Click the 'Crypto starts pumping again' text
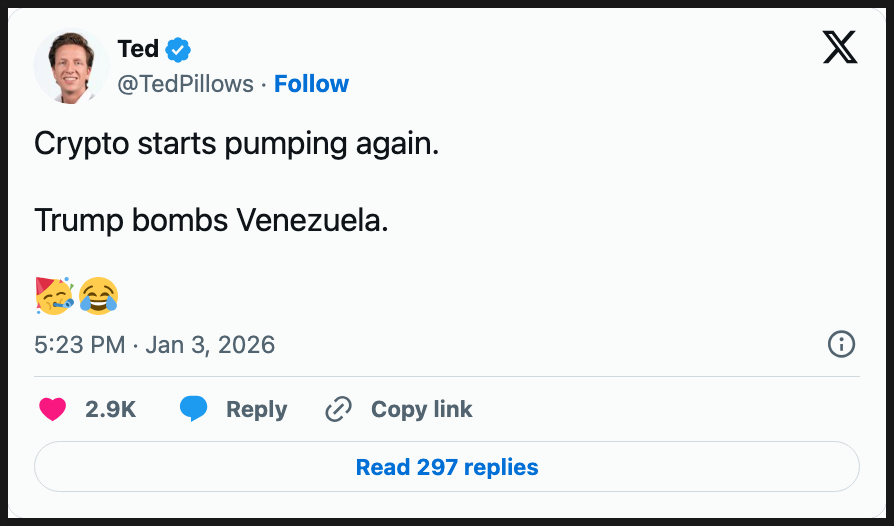Screen dimensions: 894x526 pyautogui.click(x=236, y=143)
